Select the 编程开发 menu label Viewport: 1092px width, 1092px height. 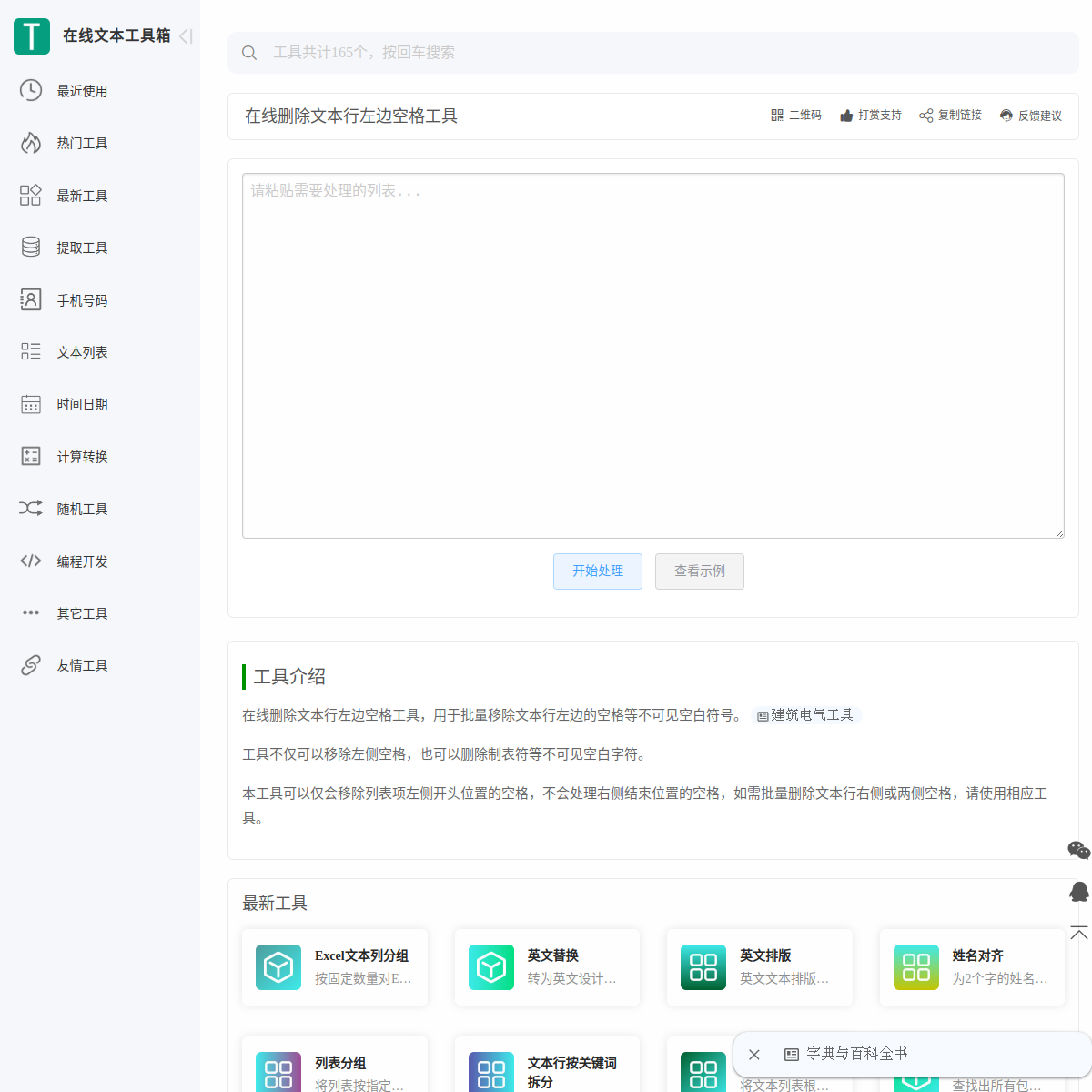pyautogui.click(x=82, y=561)
